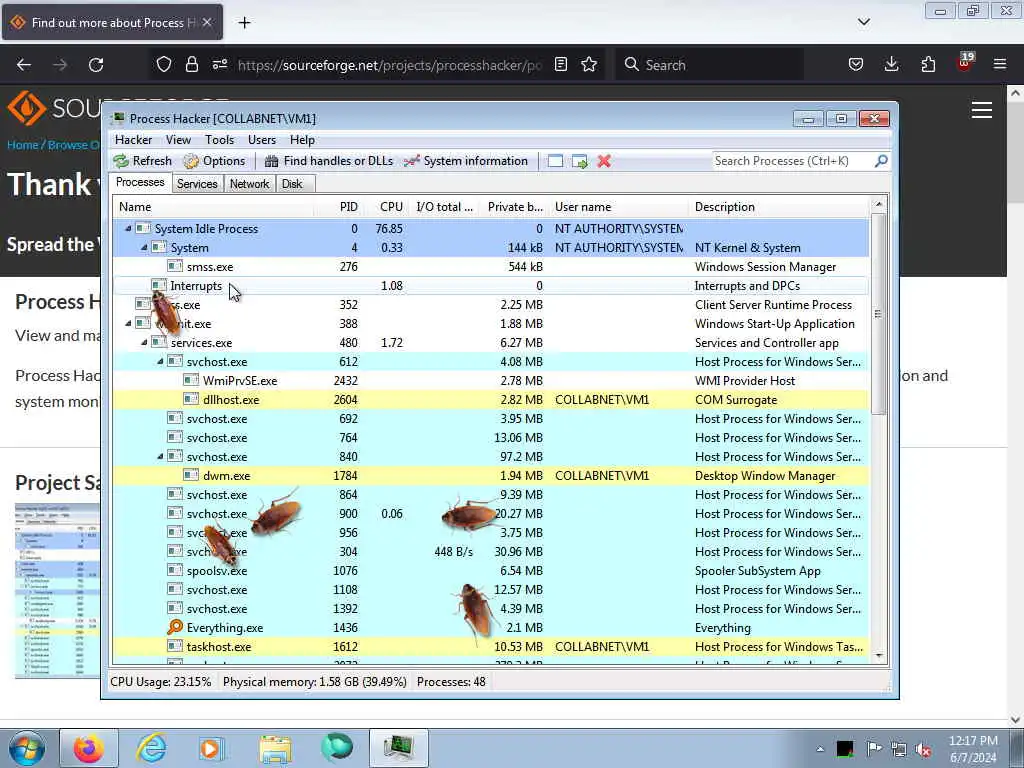This screenshot has width=1024, height=768.
Task: Sort by the Description column header
Action: [x=778, y=206]
